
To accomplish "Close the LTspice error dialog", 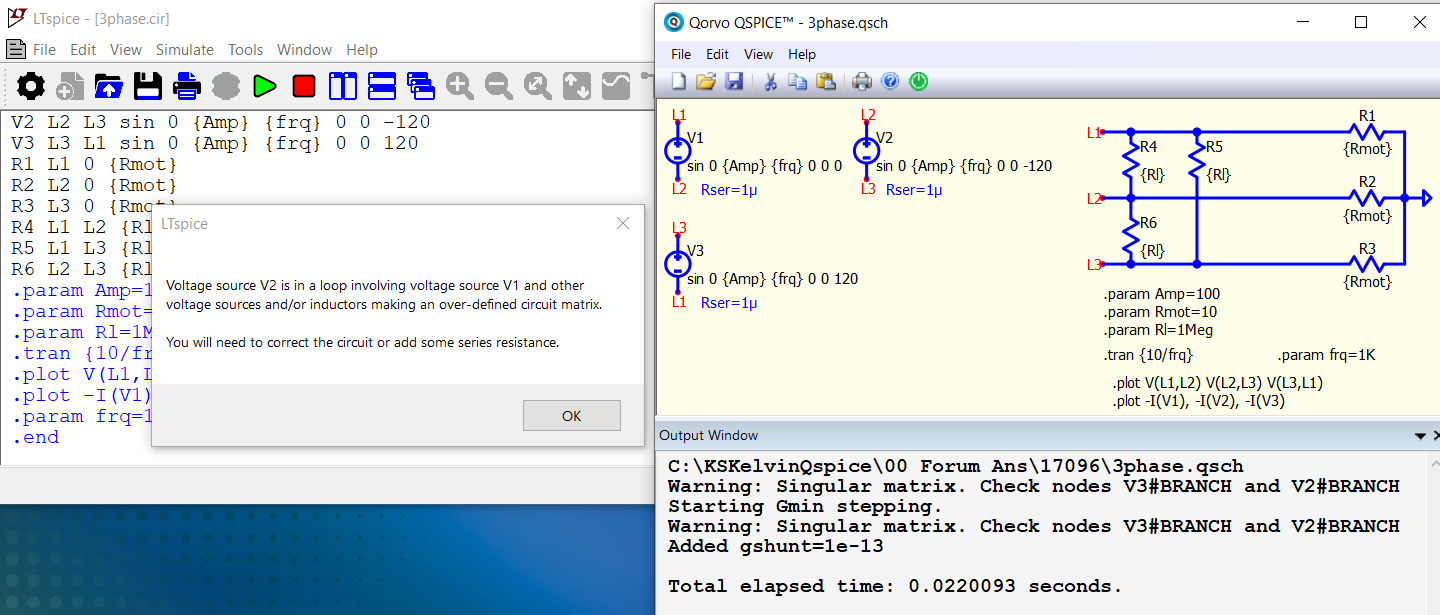I will tap(623, 224).
